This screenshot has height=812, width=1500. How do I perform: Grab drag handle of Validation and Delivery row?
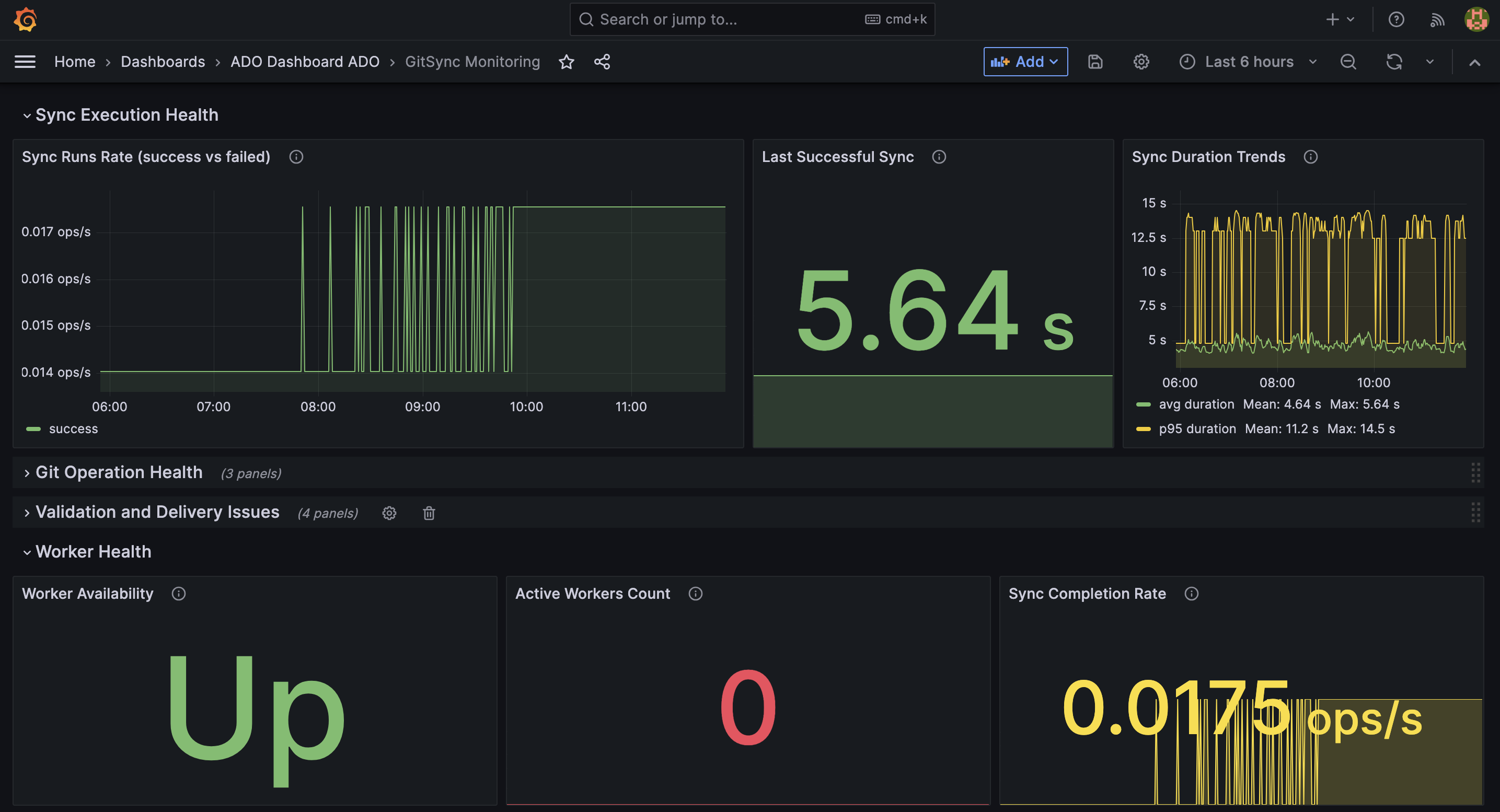tap(1475, 512)
